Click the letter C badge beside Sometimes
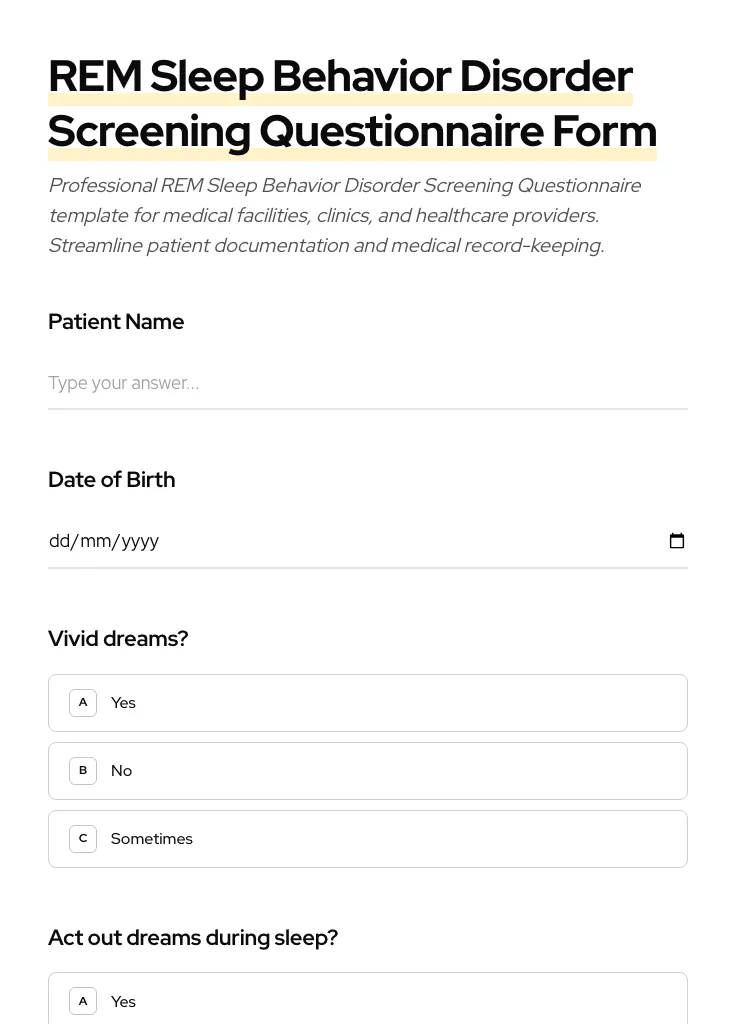 pos(83,838)
